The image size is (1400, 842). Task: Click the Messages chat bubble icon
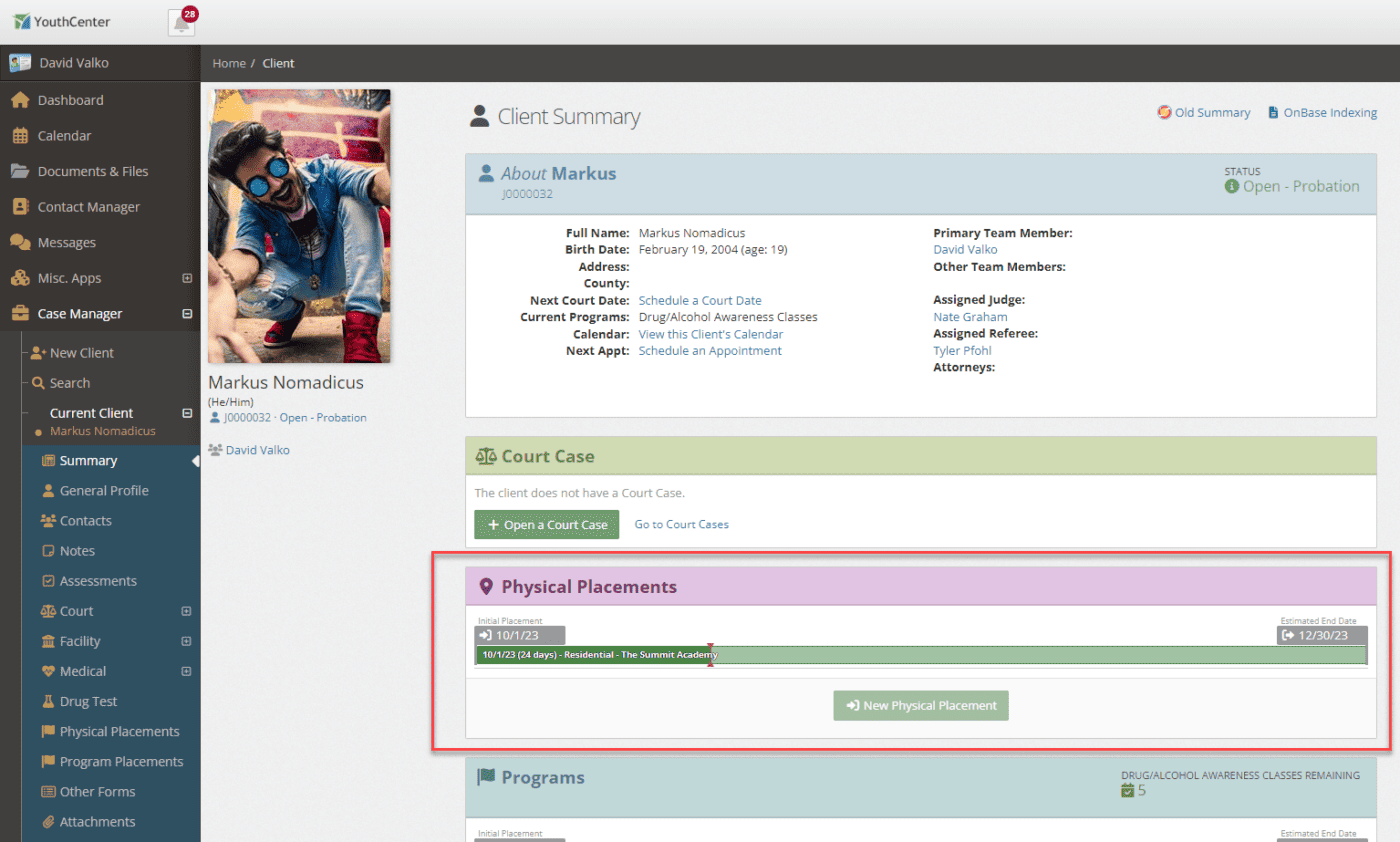19,242
